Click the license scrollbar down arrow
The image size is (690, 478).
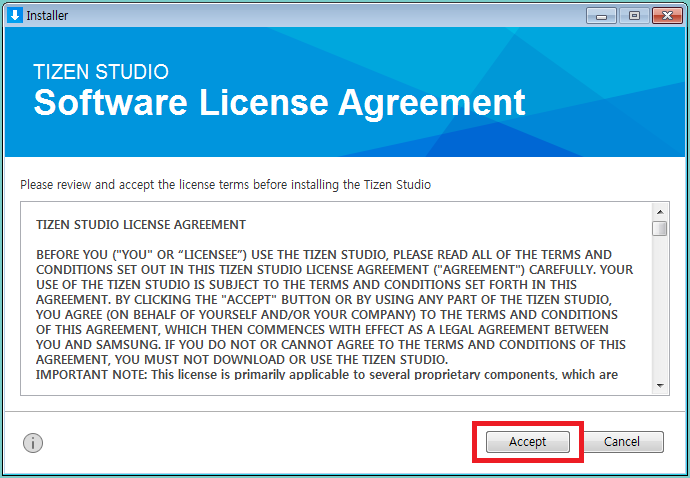click(x=660, y=386)
